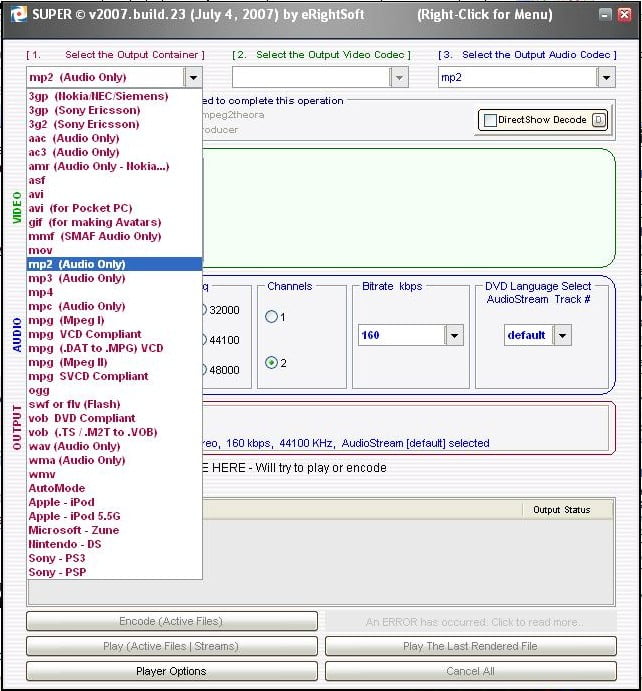Pick amr (Audio Only - Nokia...) option
Viewport: 642px width, 691px height.
[115, 166]
